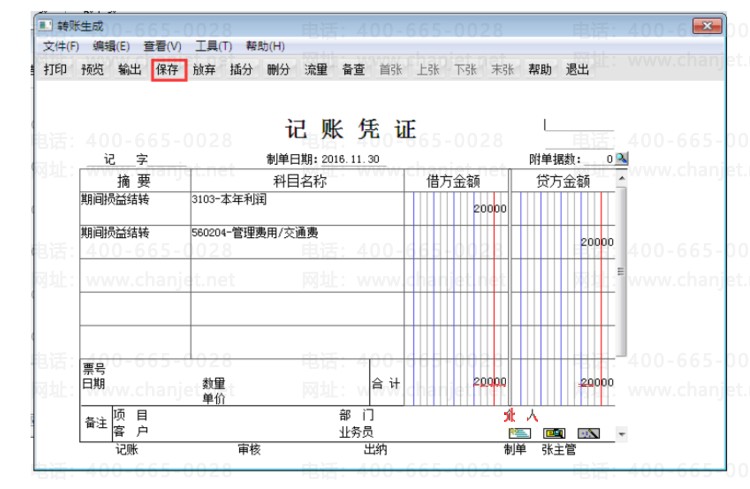The image size is (750, 489).
Task: Click 退出 to exit the window
Action: point(577,70)
